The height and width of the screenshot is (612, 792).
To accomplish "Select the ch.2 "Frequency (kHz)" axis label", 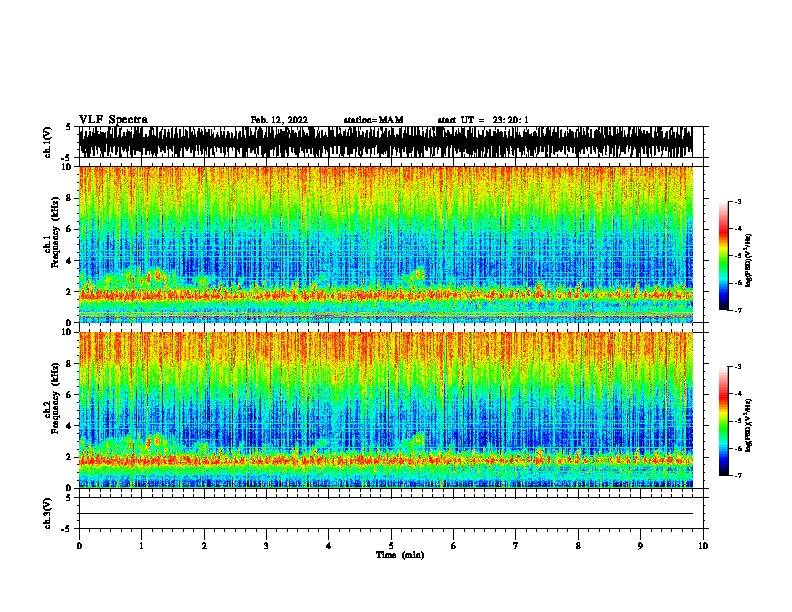I will pyautogui.click(x=55, y=398).
